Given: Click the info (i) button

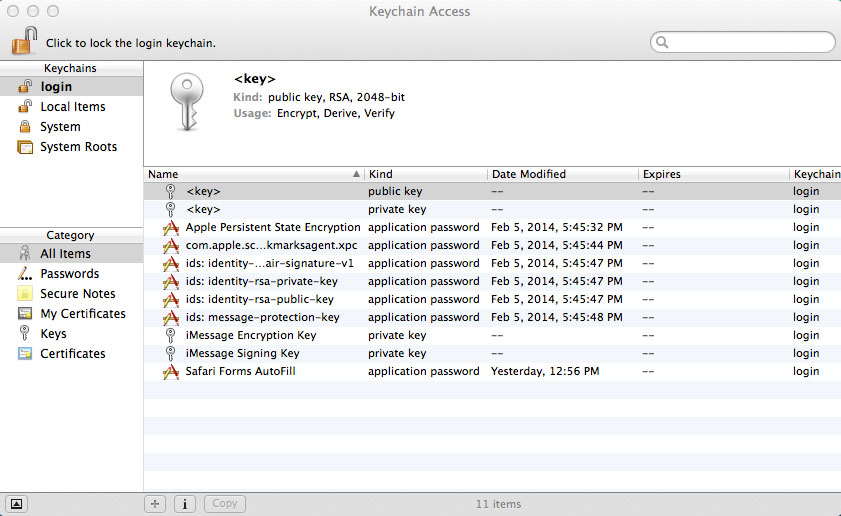Looking at the screenshot, I should (185, 504).
